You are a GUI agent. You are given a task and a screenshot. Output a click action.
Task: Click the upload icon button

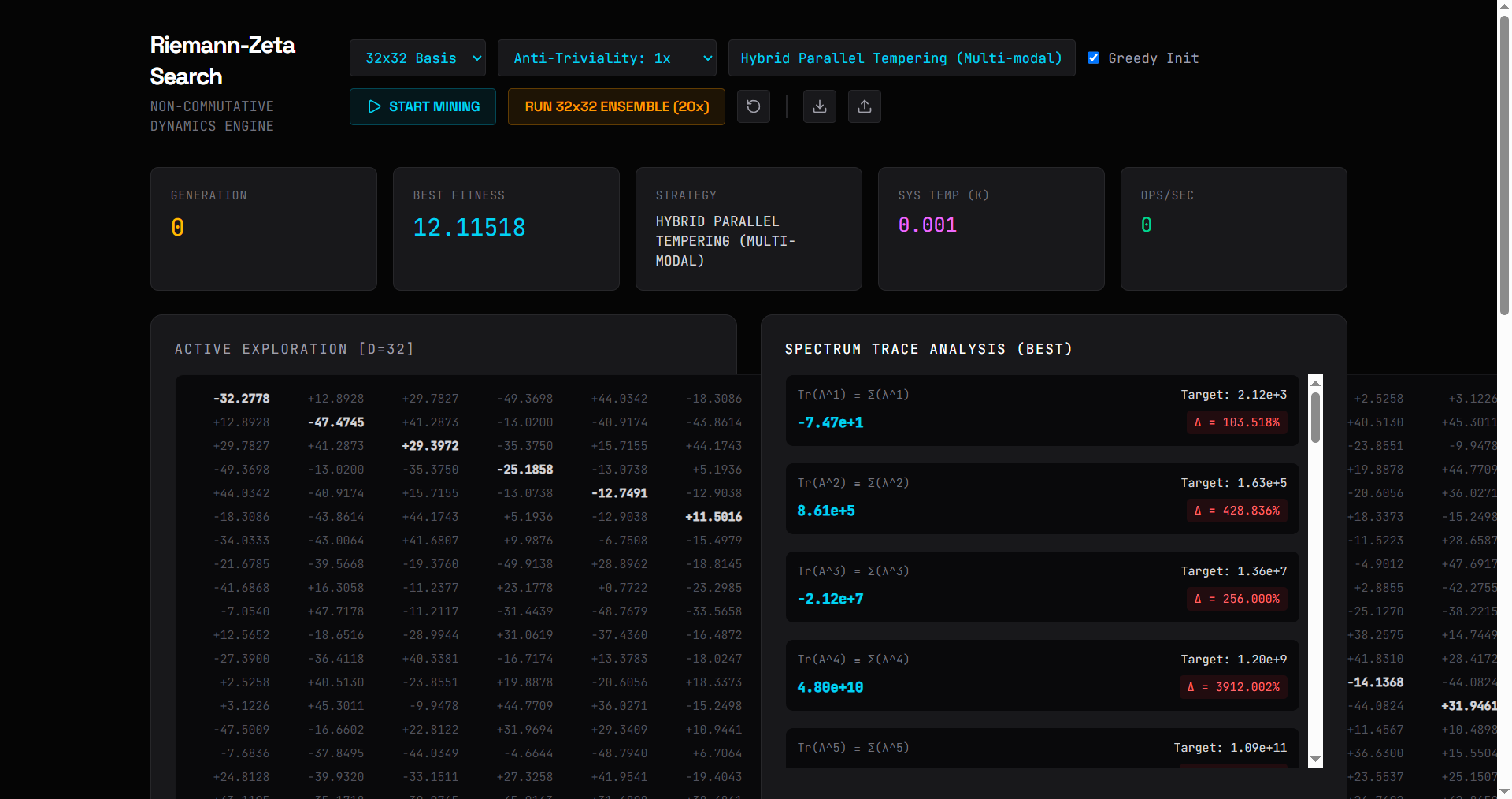point(865,106)
